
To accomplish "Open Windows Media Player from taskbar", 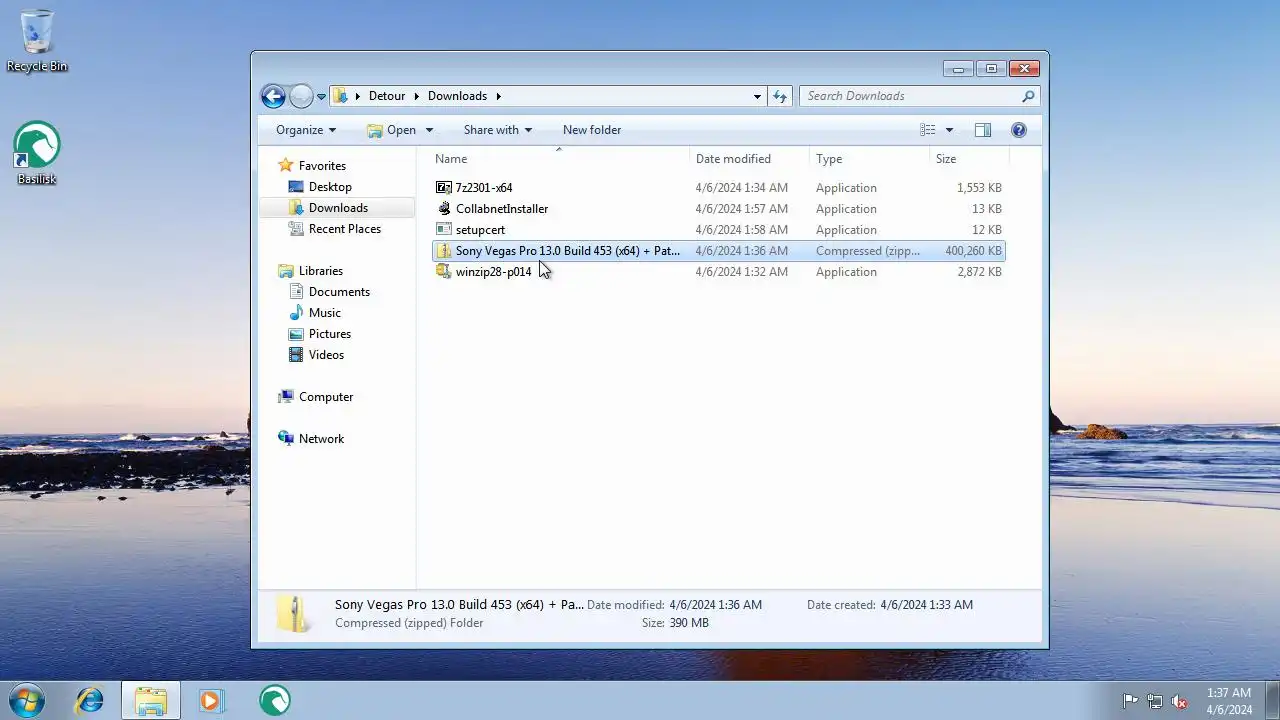I will point(211,701).
